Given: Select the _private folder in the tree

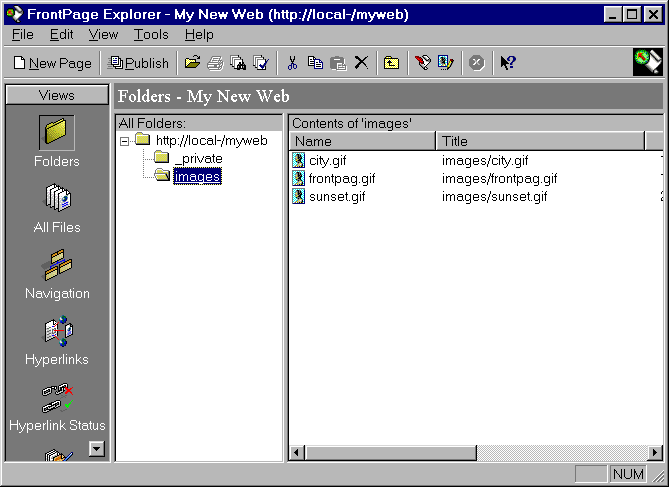Looking at the screenshot, I should (198, 158).
